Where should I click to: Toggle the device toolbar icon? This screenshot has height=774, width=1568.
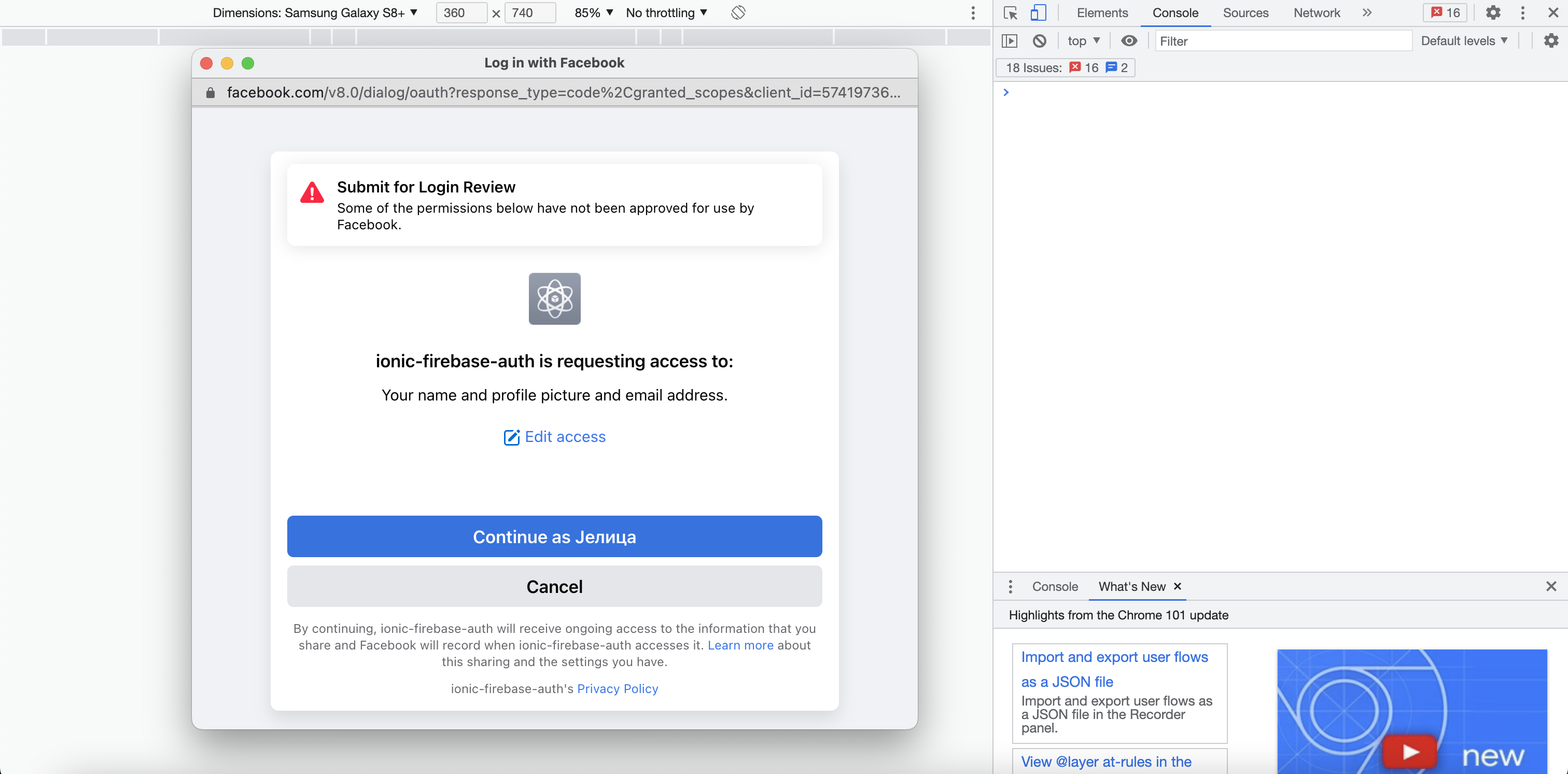tap(1038, 13)
